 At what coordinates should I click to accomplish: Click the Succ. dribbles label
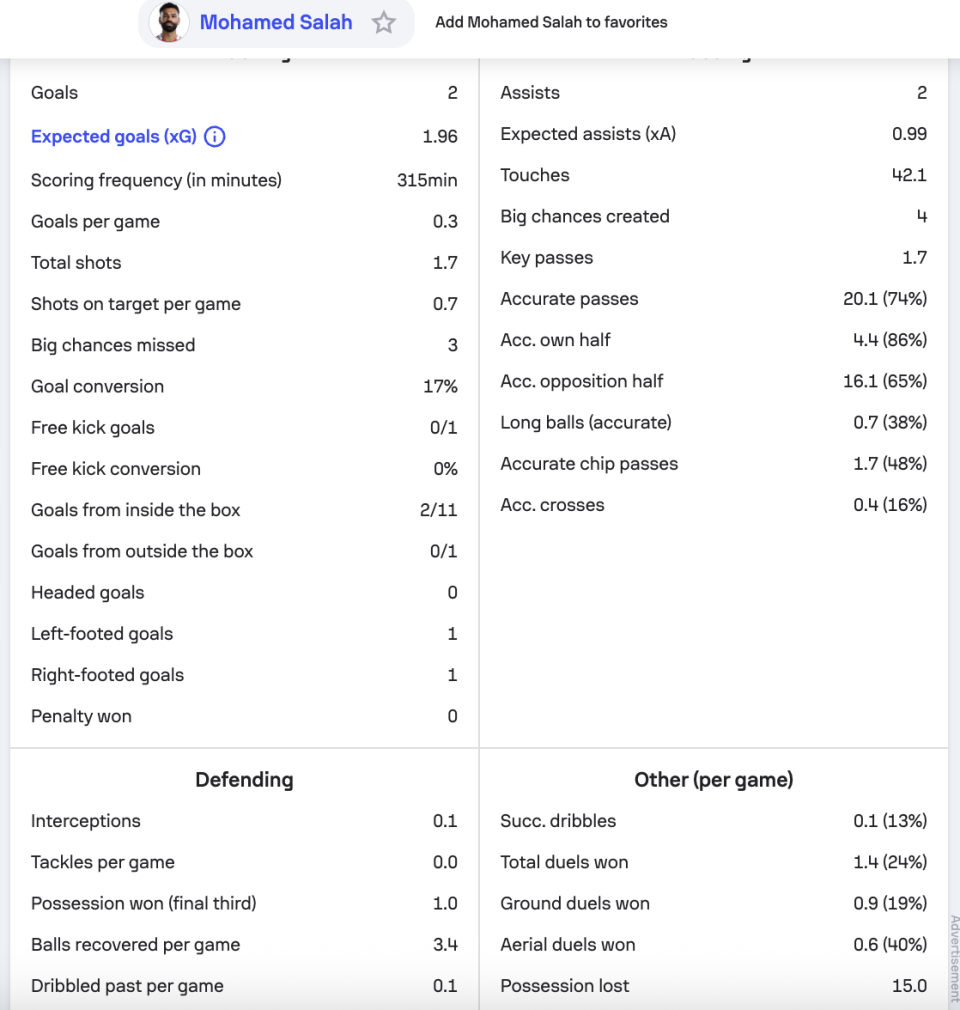558,821
